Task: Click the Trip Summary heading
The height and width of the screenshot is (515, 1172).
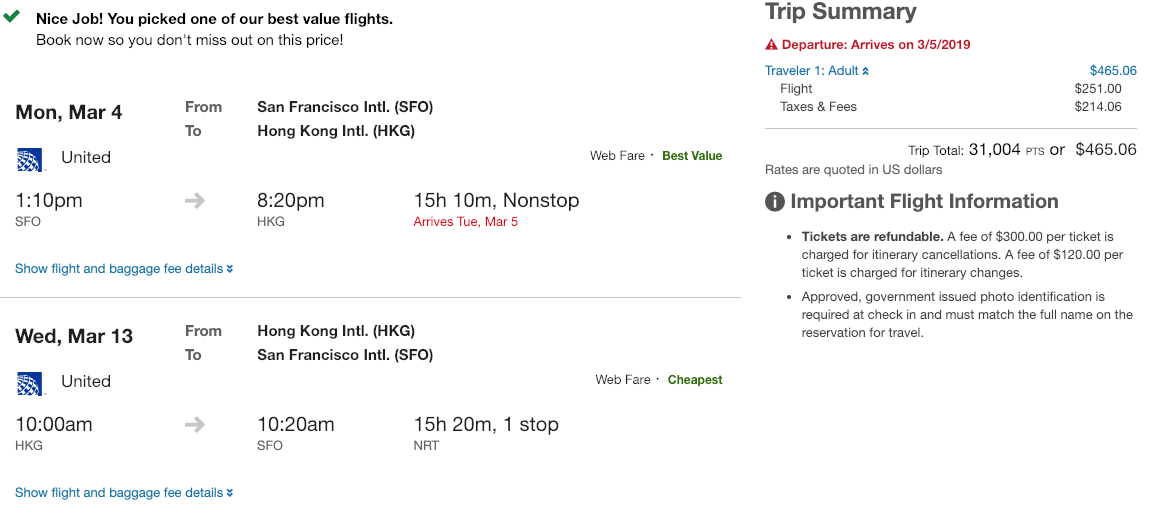Action: 840,13
